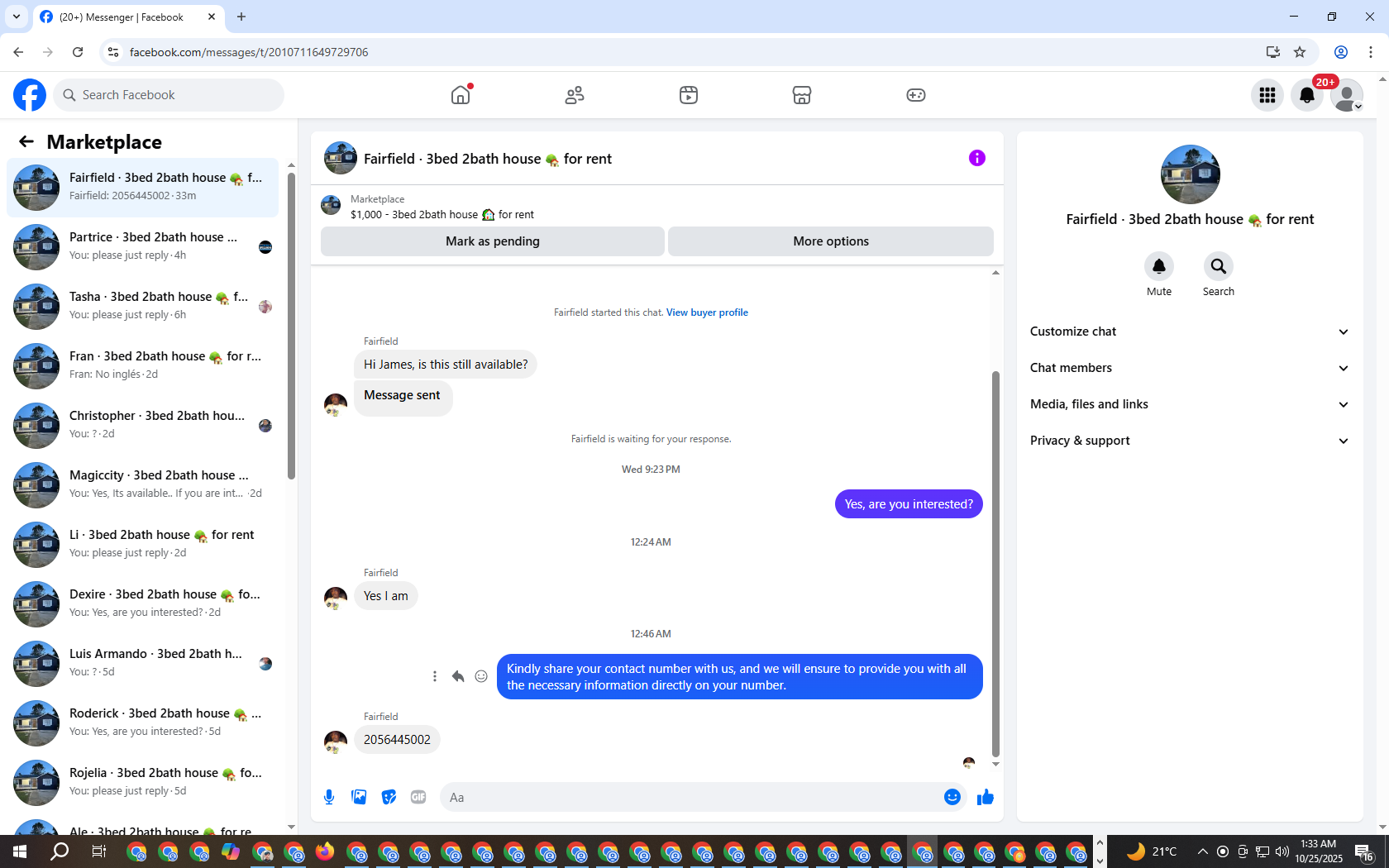The width and height of the screenshot is (1389, 868).
Task: Launch Firefox from the taskbar
Action: point(325,851)
